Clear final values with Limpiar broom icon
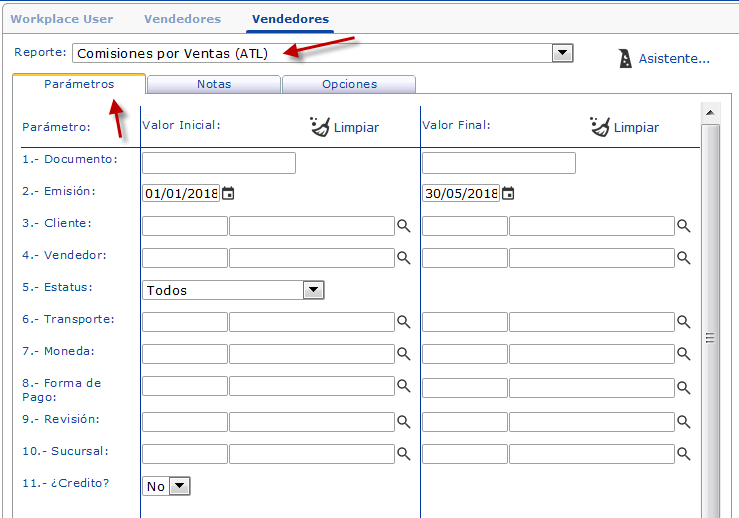Viewport: 739px width, 518px height. [600, 127]
